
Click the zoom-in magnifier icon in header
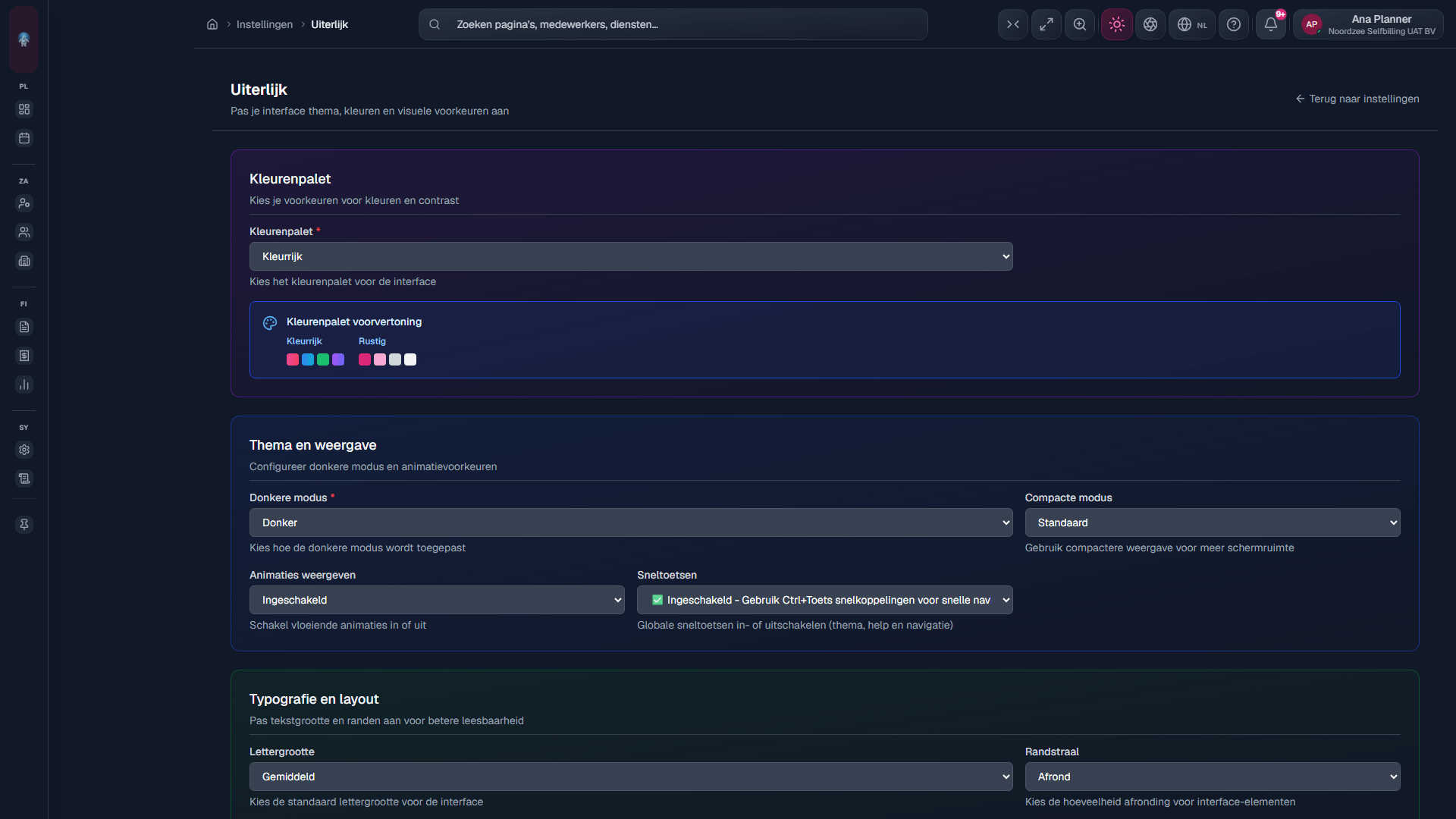(1080, 24)
